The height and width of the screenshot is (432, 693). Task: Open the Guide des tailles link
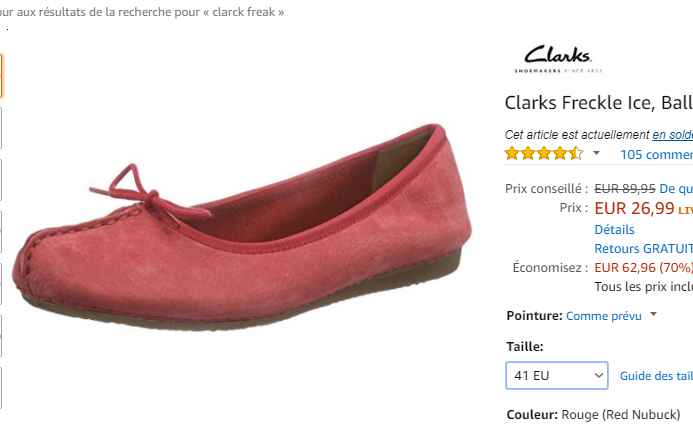click(x=656, y=376)
